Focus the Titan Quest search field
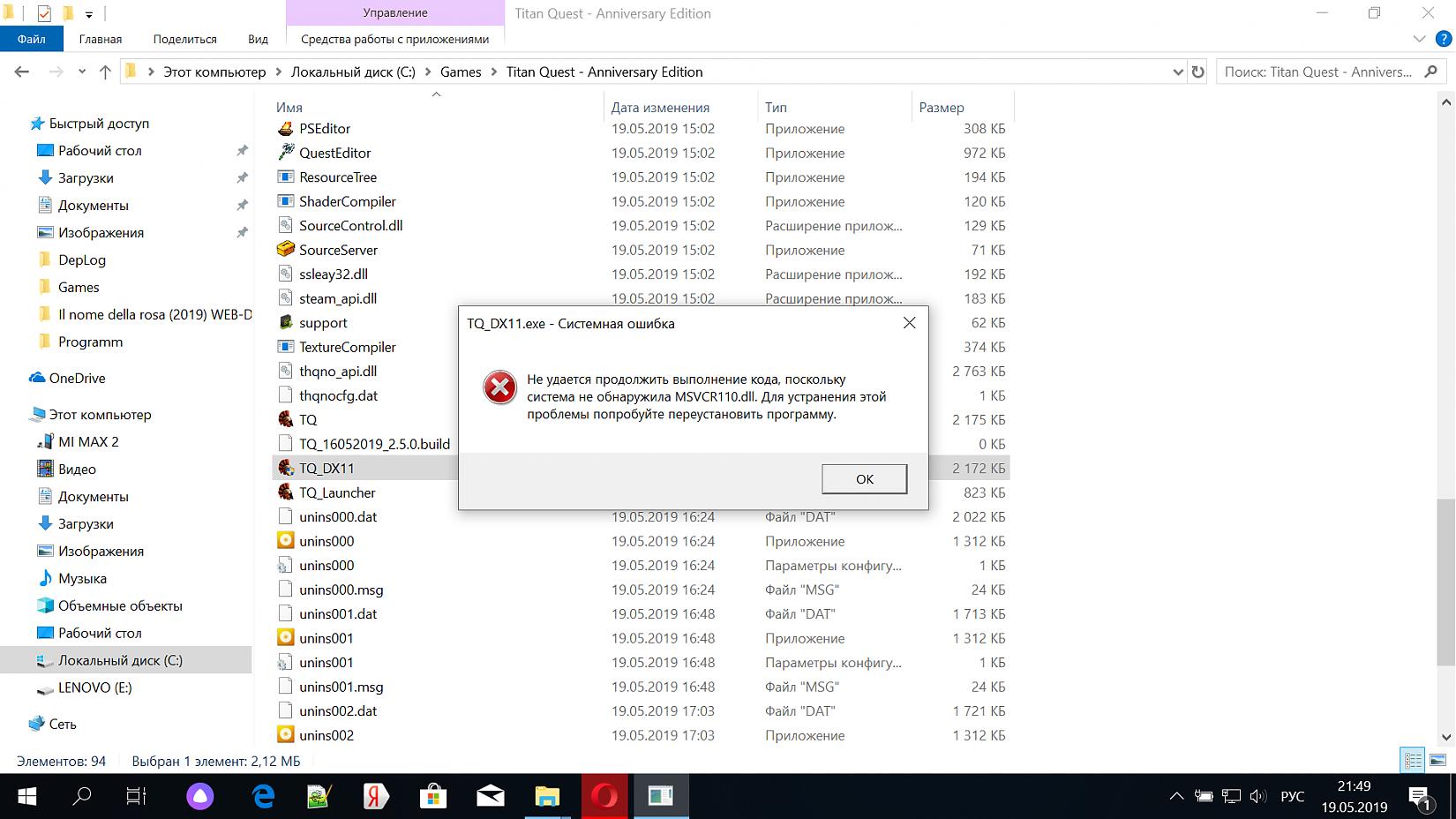The width and height of the screenshot is (1456, 819). click(x=1320, y=72)
